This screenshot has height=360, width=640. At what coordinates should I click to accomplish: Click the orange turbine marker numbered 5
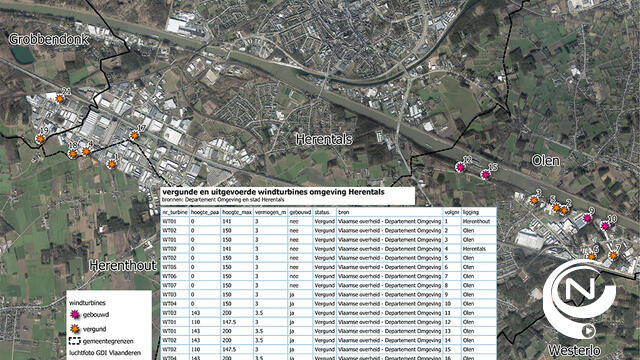pyautogui.click(x=556, y=208)
